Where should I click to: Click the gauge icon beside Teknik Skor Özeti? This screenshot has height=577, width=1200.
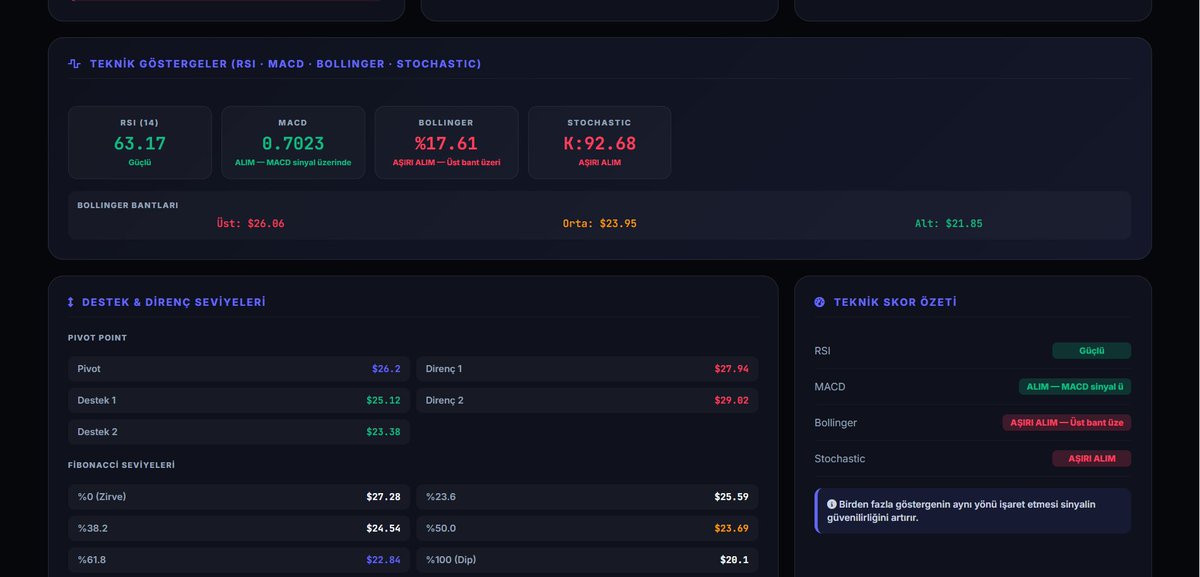tap(820, 302)
